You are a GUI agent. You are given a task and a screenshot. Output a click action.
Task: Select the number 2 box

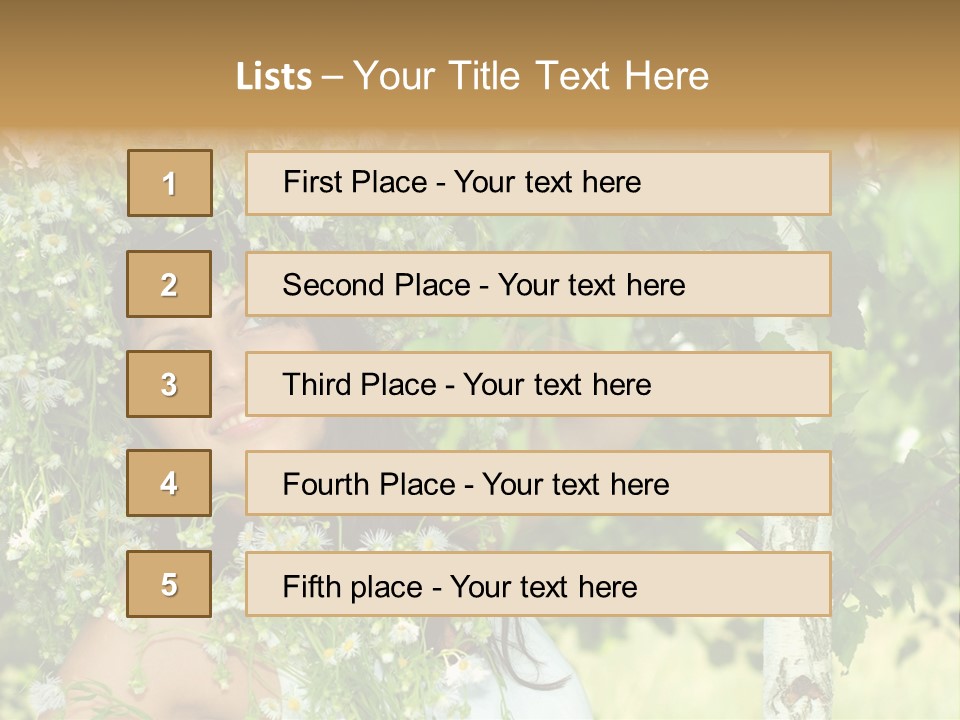[x=169, y=284]
